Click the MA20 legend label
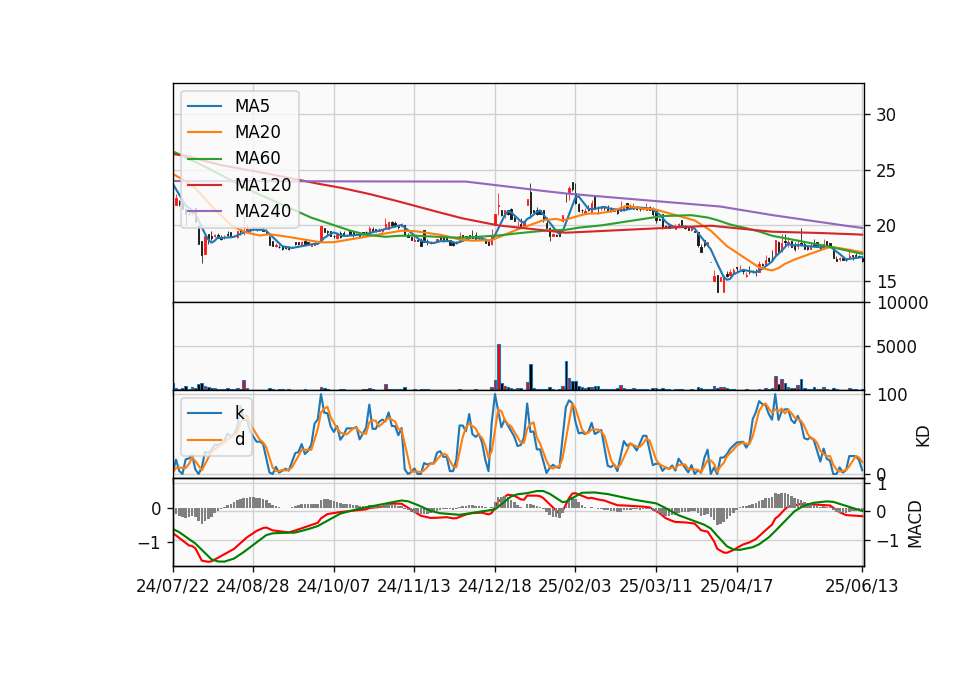Viewport: 960px width, 690px height. click(258, 132)
